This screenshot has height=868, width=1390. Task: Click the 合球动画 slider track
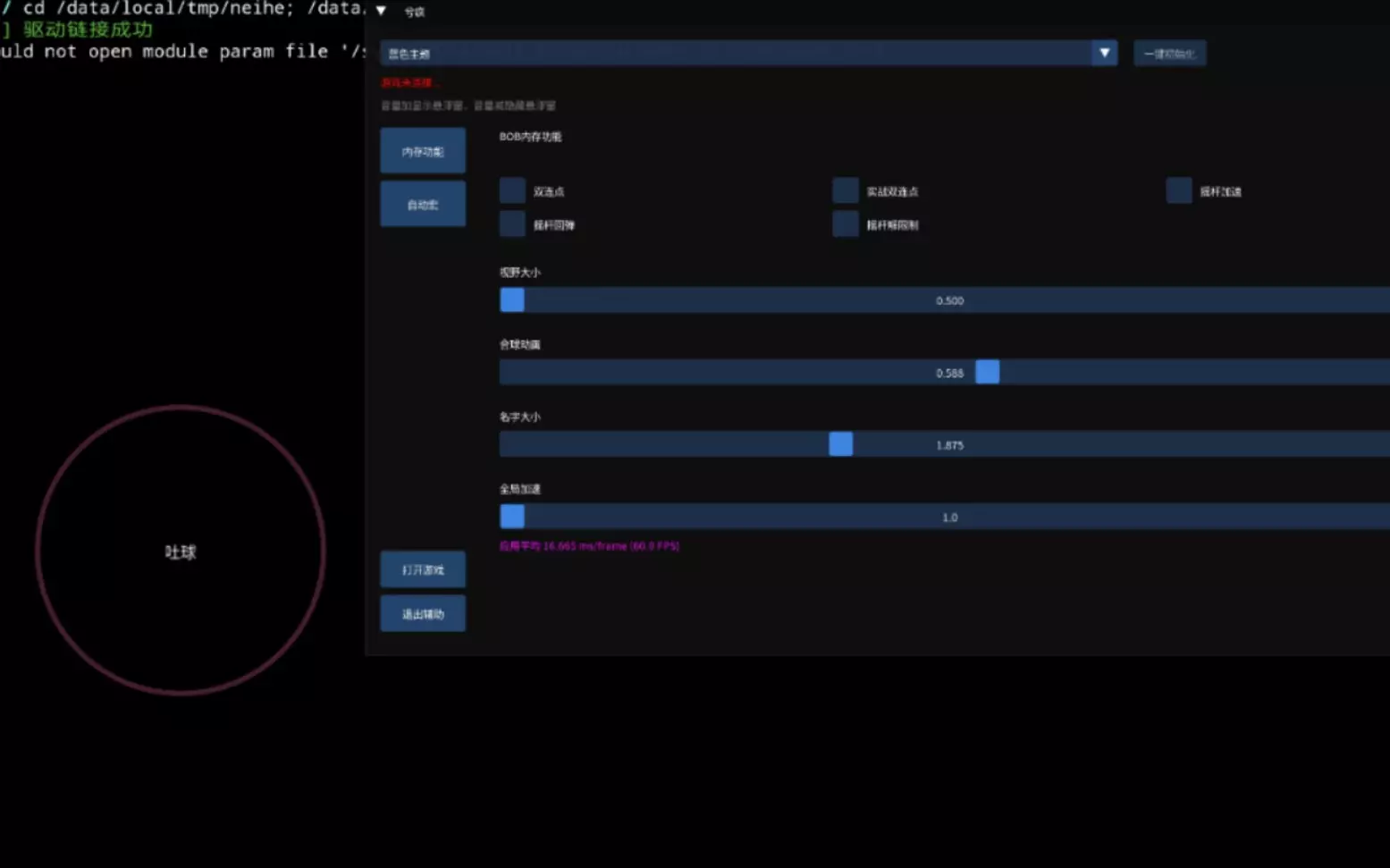[x=945, y=372]
